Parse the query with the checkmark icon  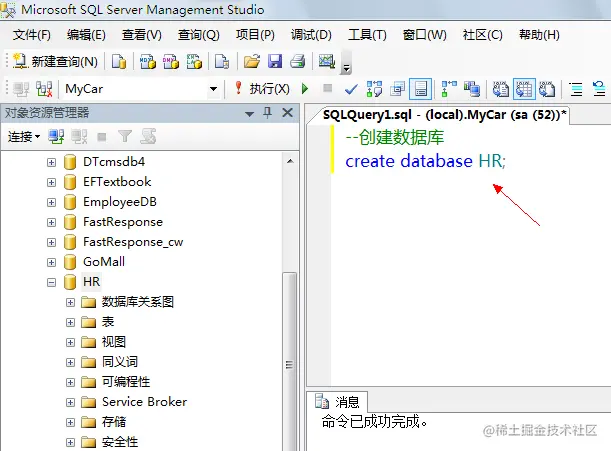tap(351, 89)
